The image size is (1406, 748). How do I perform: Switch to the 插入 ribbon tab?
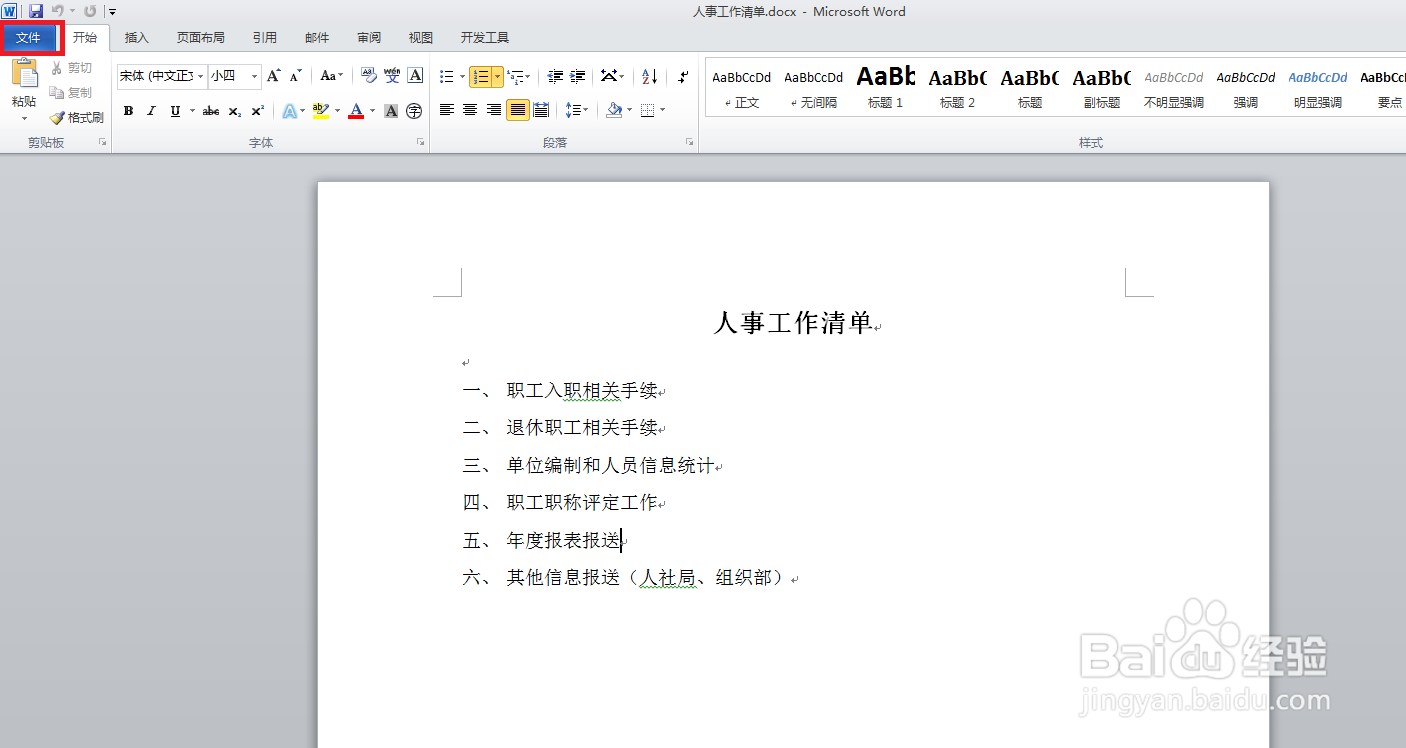[136, 37]
